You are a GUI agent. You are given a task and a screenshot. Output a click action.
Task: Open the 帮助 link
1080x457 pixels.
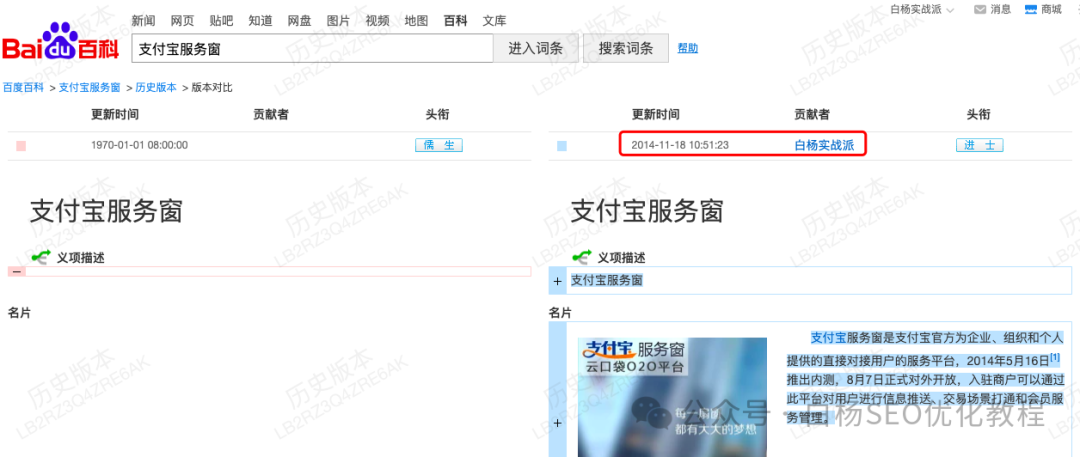(687, 48)
